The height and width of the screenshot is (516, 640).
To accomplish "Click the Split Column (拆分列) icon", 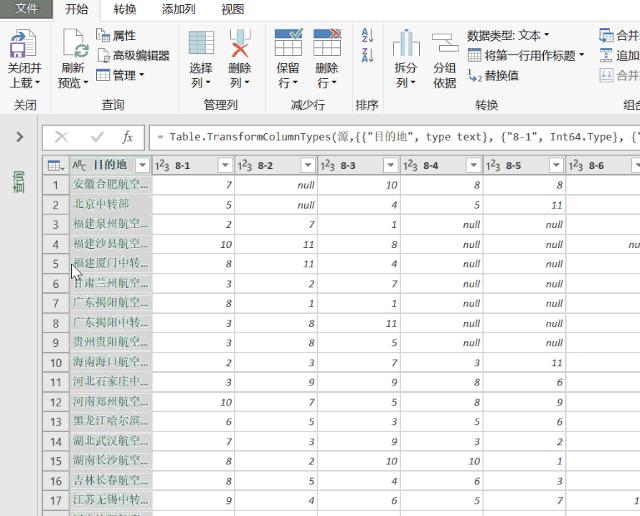I will coord(406,43).
